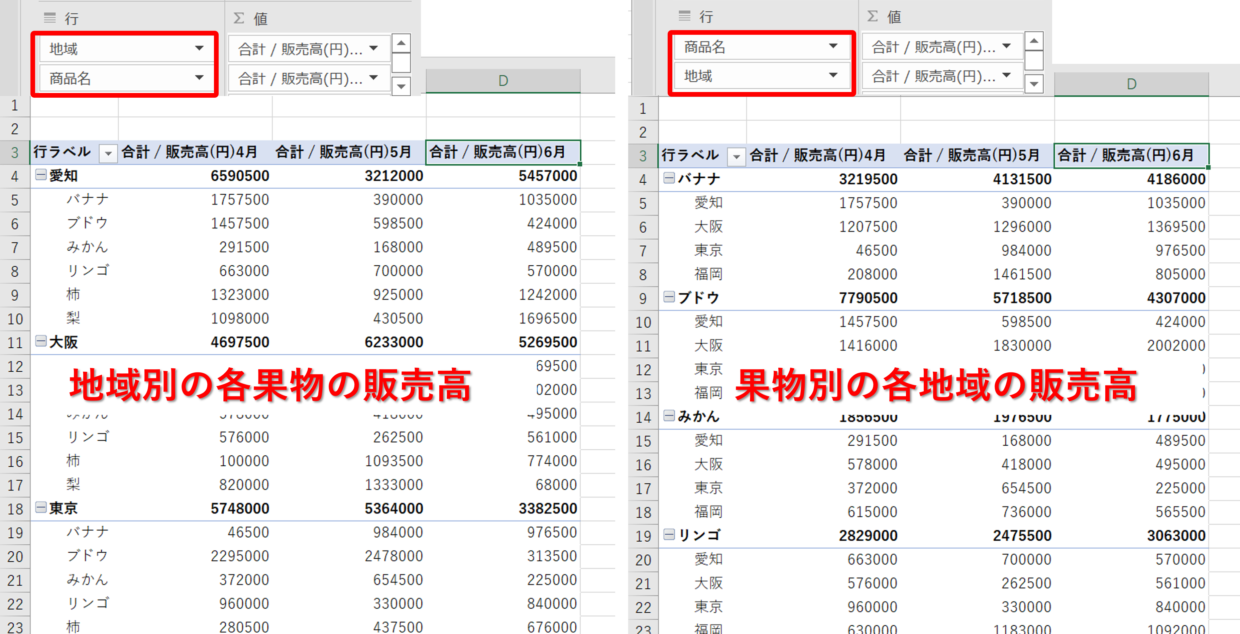The width and height of the screenshot is (1240, 634).
Task: Click 福岡 label in row 18, right sheet
Action: coord(709,512)
